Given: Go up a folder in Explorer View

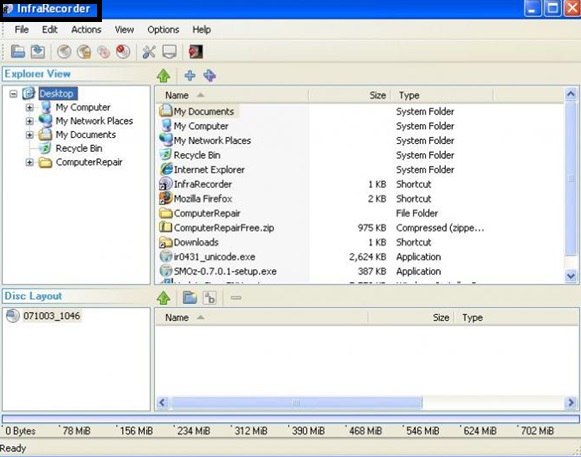Looking at the screenshot, I should (x=163, y=76).
